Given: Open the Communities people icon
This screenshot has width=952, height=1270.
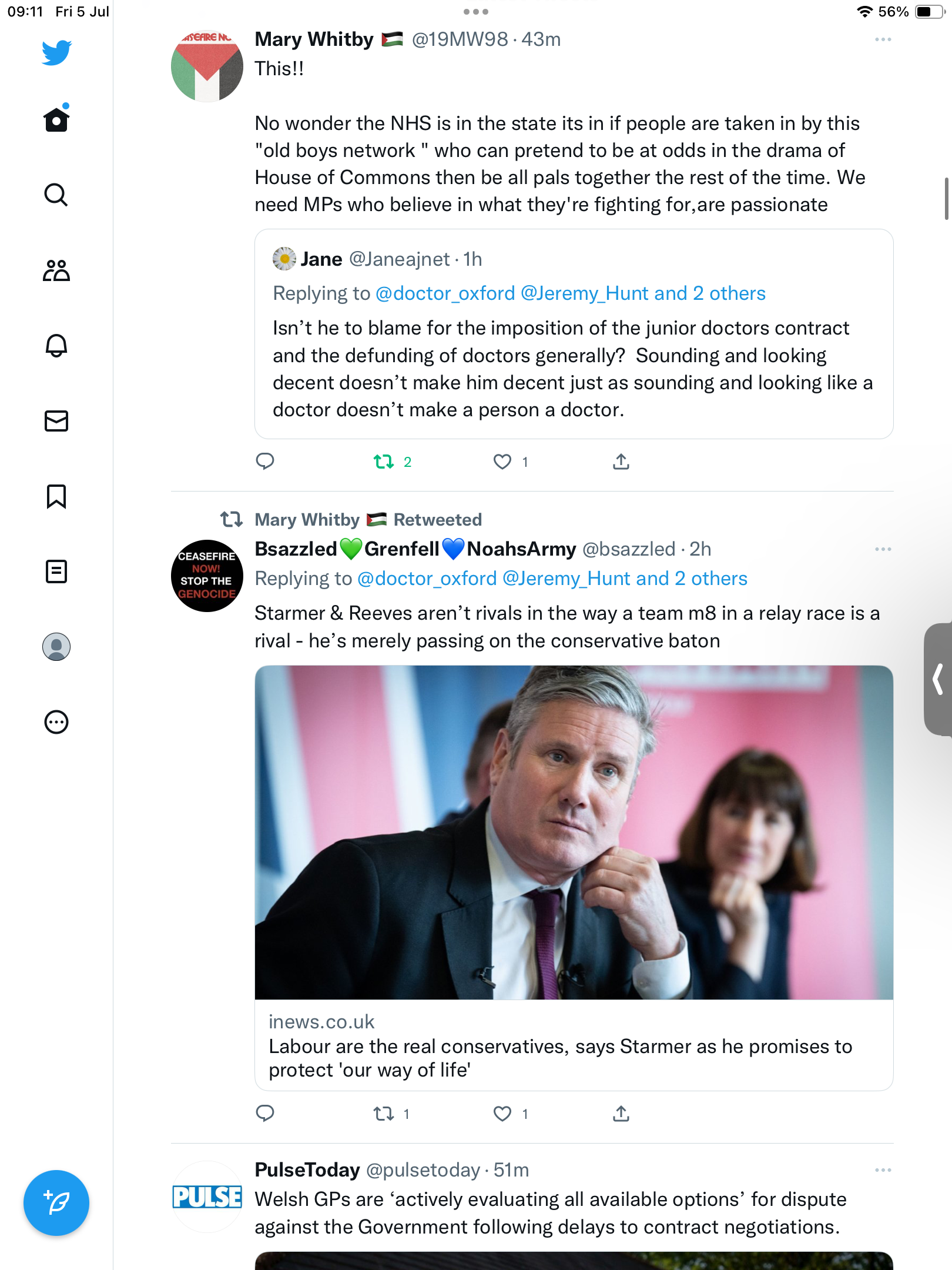Looking at the screenshot, I should [56, 270].
